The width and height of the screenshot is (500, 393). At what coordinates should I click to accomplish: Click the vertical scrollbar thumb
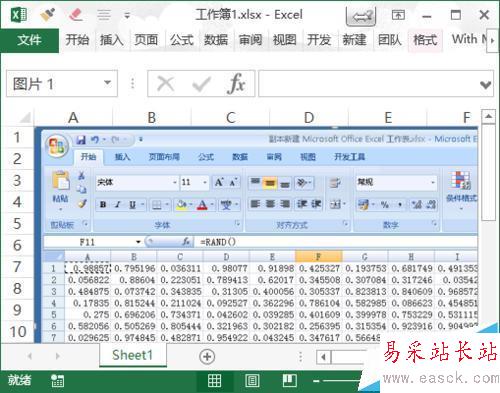[488, 172]
